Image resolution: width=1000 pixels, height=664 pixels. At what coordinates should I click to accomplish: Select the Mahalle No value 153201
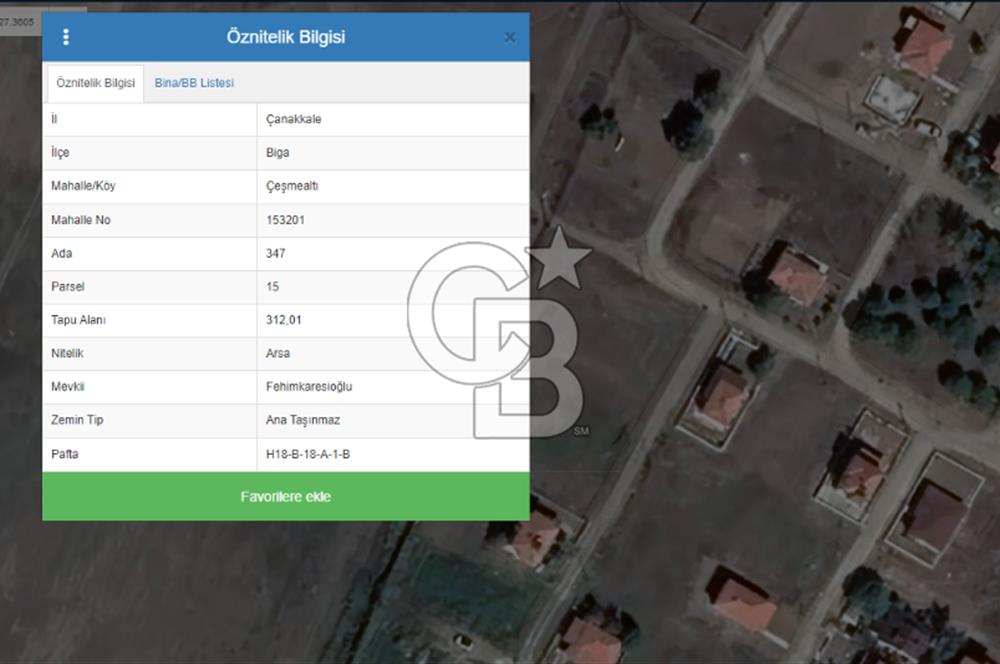[286, 220]
